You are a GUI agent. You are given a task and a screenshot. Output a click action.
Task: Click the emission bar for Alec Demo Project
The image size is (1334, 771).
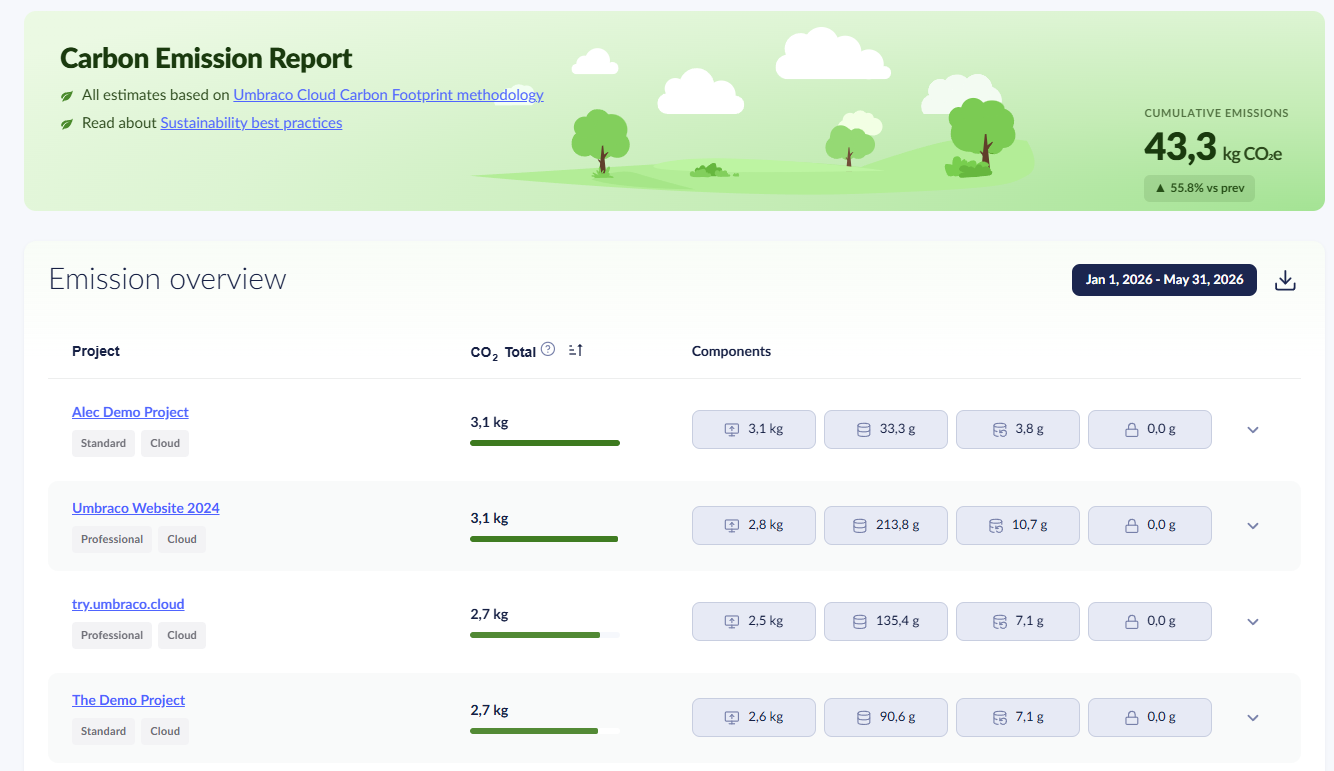[x=545, y=443]
